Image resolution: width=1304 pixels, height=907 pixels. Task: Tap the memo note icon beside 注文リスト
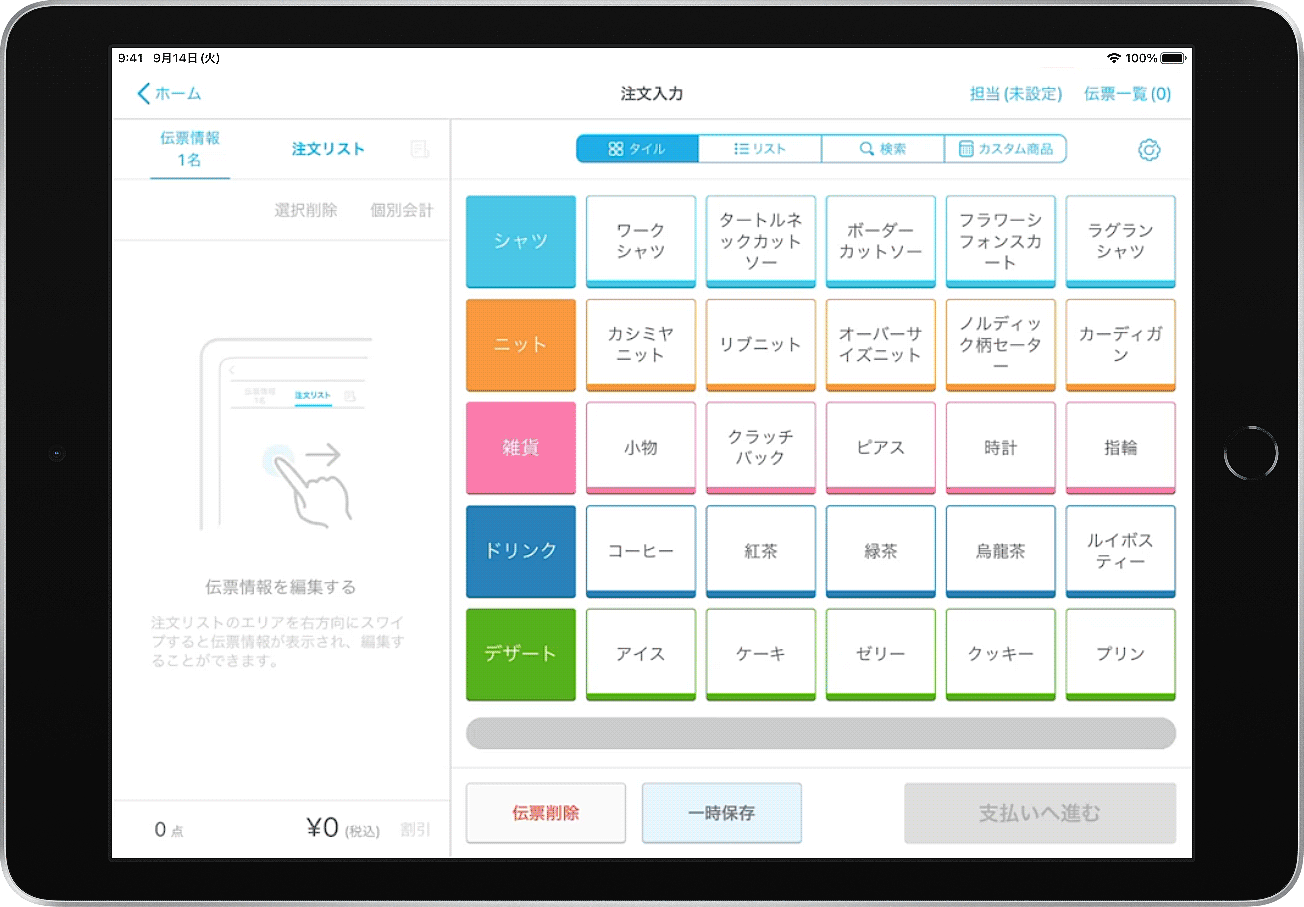420,149
